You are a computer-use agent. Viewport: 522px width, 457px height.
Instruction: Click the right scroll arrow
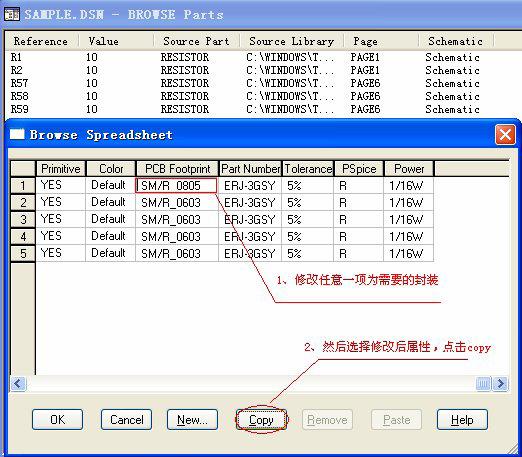(501, 383)
